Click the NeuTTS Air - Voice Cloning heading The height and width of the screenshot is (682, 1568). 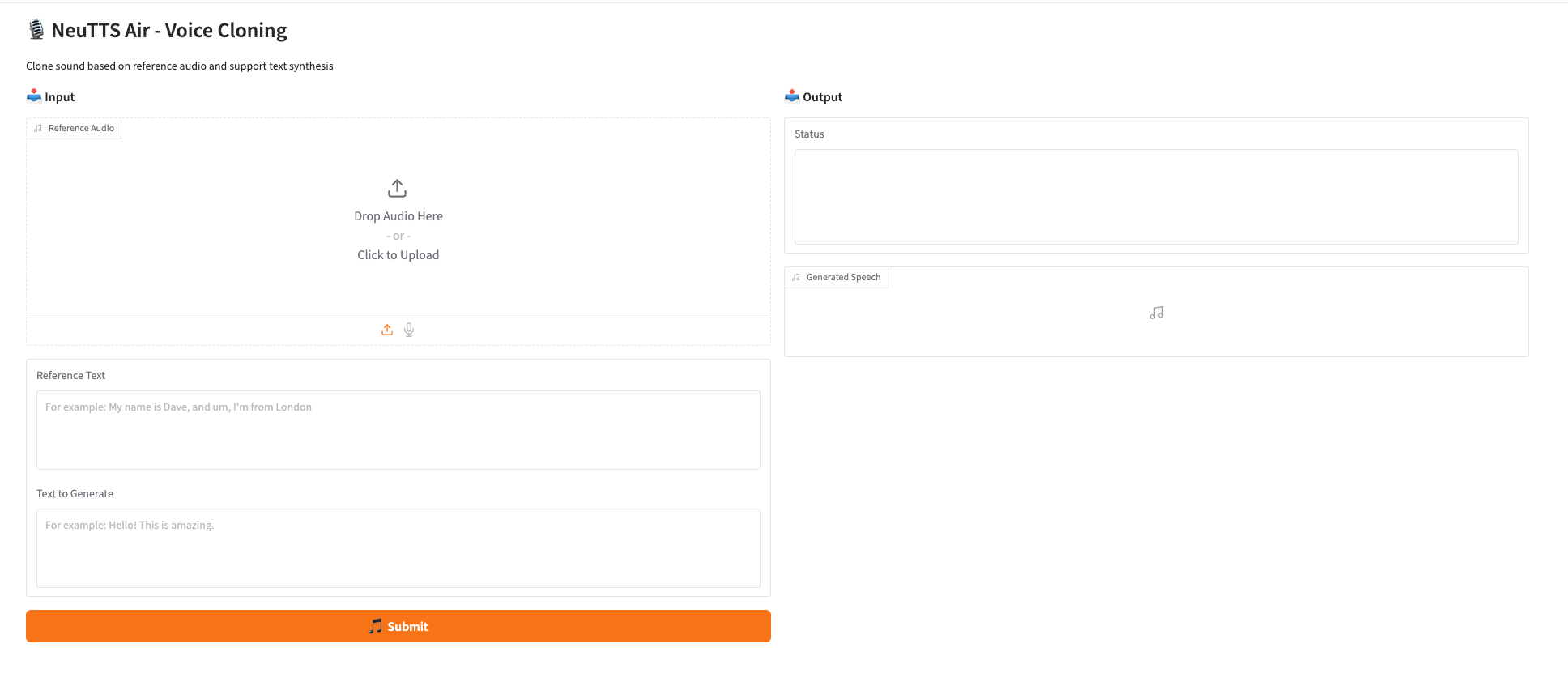(169, 30)
